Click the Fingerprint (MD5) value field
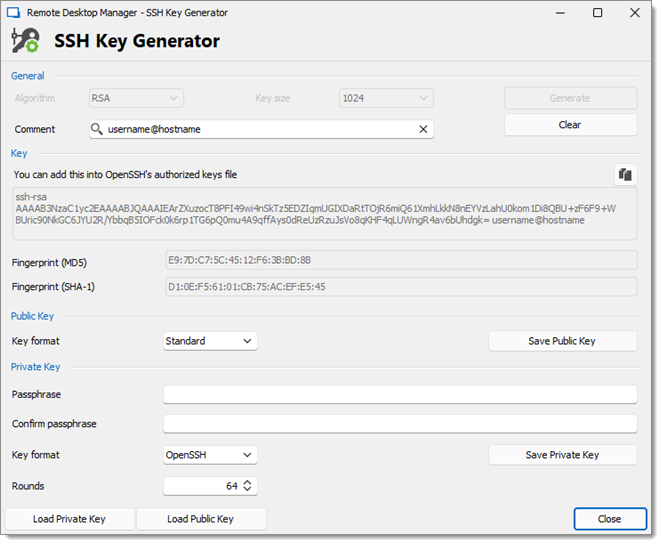The image size is (662, 545). 401,260
